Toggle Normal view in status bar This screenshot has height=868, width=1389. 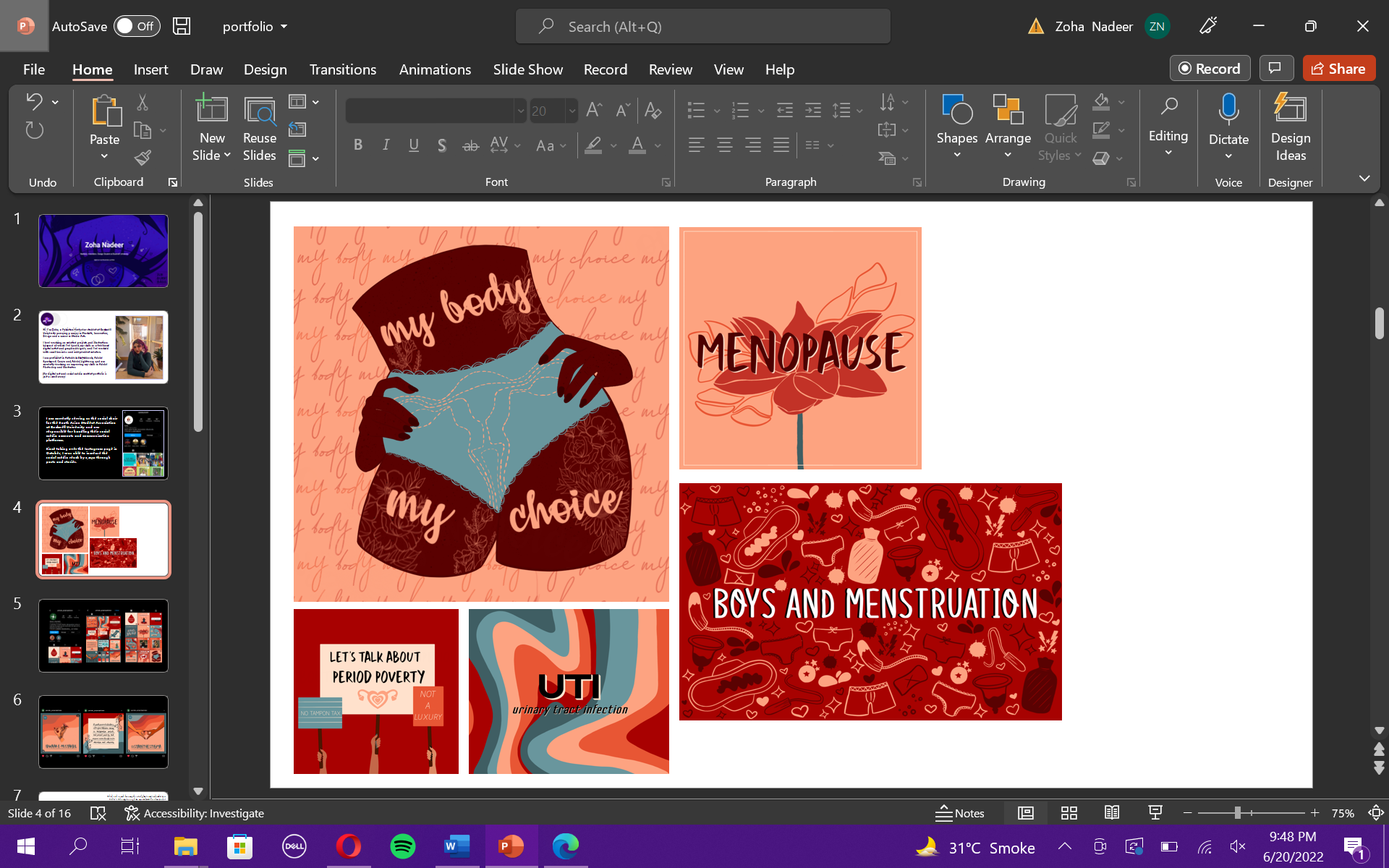click(x=1025, y=813)
